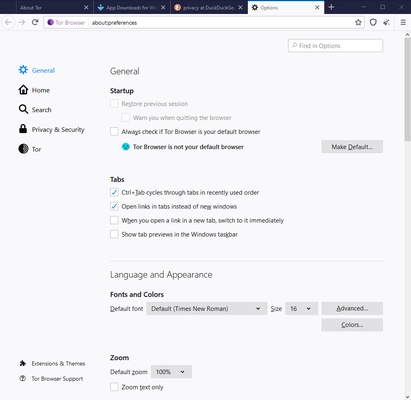
Task: Switch to privacy at DuckDuckGo tab
Action: pyautogui.click(x=208, y=7)
